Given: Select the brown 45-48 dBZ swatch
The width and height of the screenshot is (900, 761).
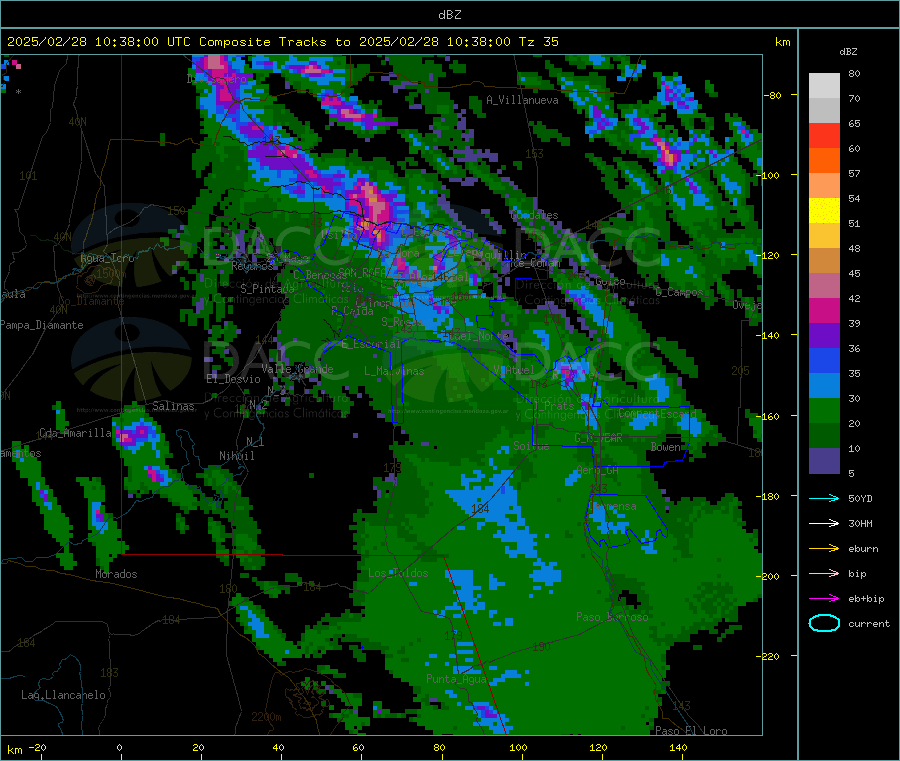Looking at the screenshot, I should click(824, 261).
